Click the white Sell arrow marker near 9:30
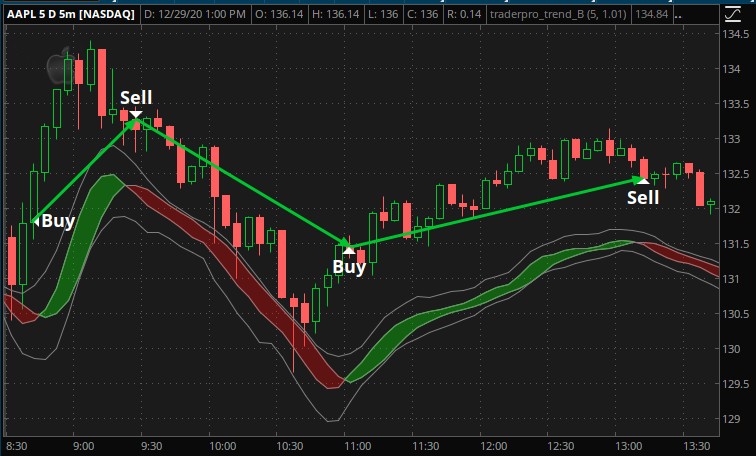Viewport: 756px width, 456px height. (x=135, y=114)
